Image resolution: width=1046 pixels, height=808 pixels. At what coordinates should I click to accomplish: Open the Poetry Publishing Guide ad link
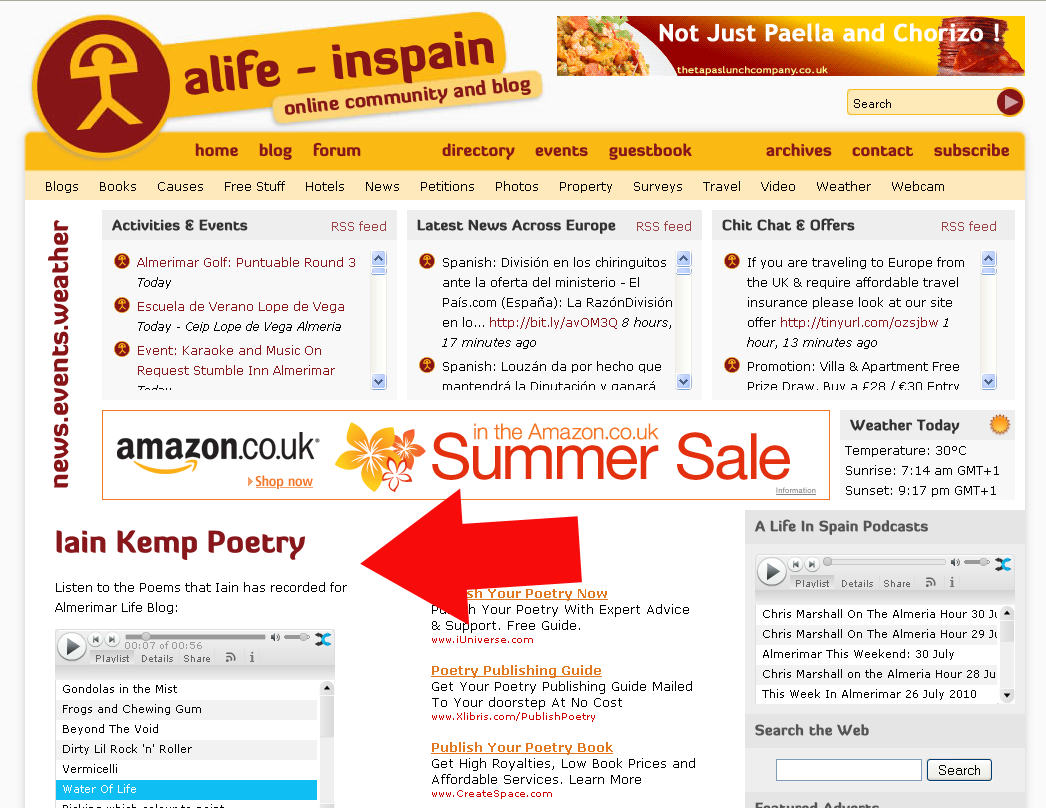pyautogui.click(x=516, y=671)
